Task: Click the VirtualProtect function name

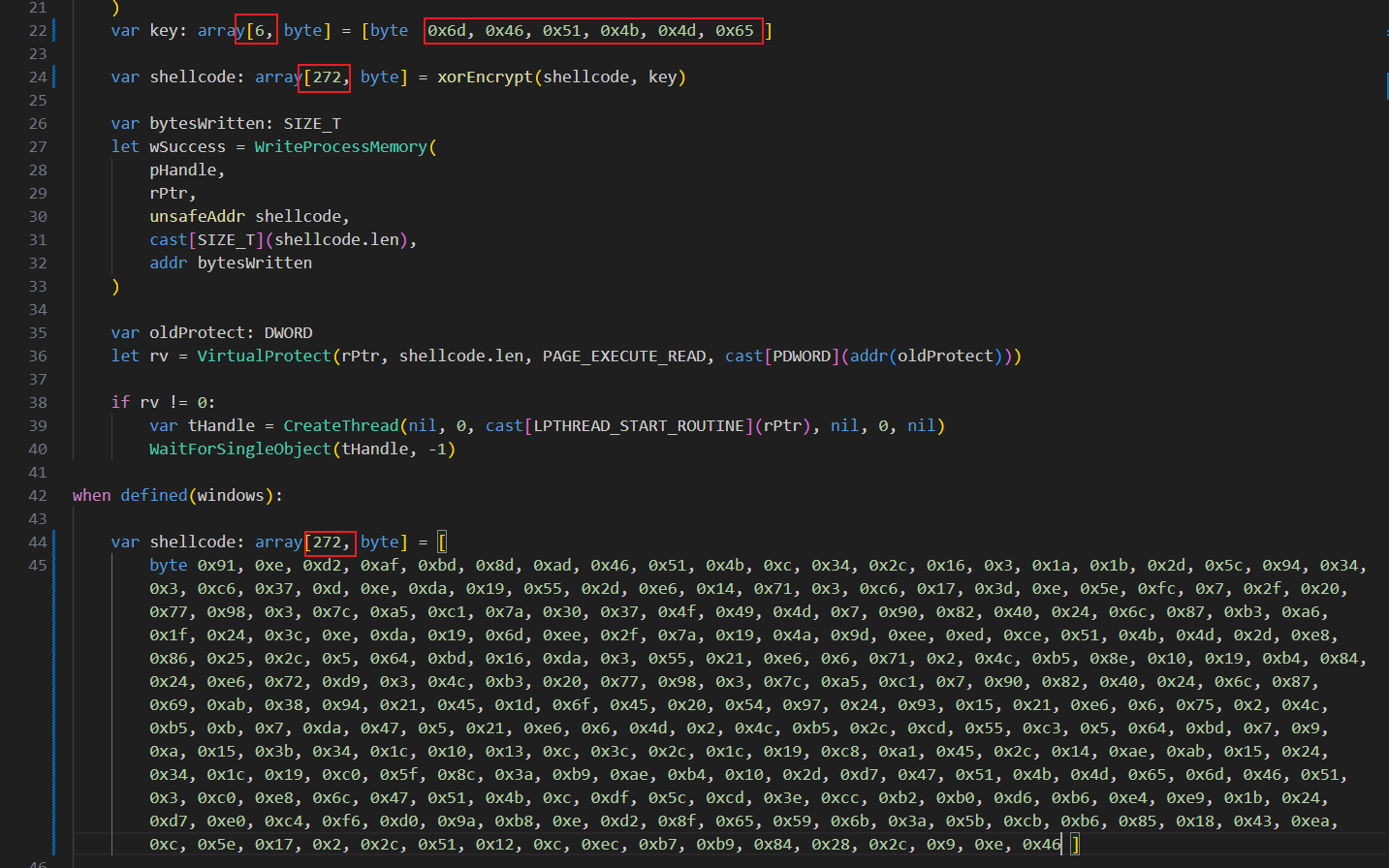Action: tap(264, 356)
